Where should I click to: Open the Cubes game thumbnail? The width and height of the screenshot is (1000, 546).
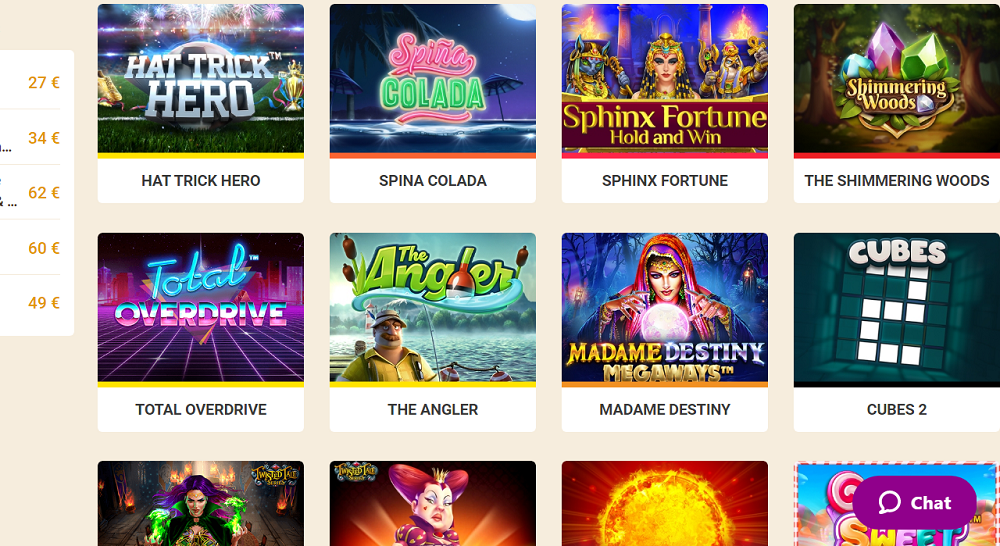click(x=897, y=307)
